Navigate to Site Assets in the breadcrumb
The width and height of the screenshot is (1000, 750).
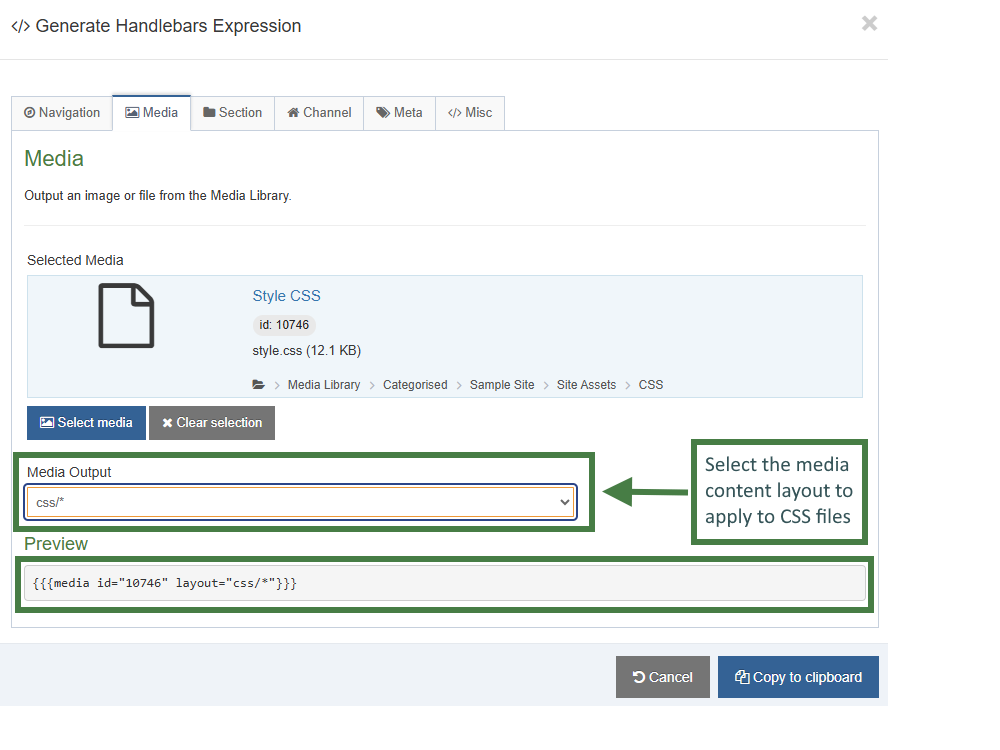pyautogui.click(x=586, y=384)
